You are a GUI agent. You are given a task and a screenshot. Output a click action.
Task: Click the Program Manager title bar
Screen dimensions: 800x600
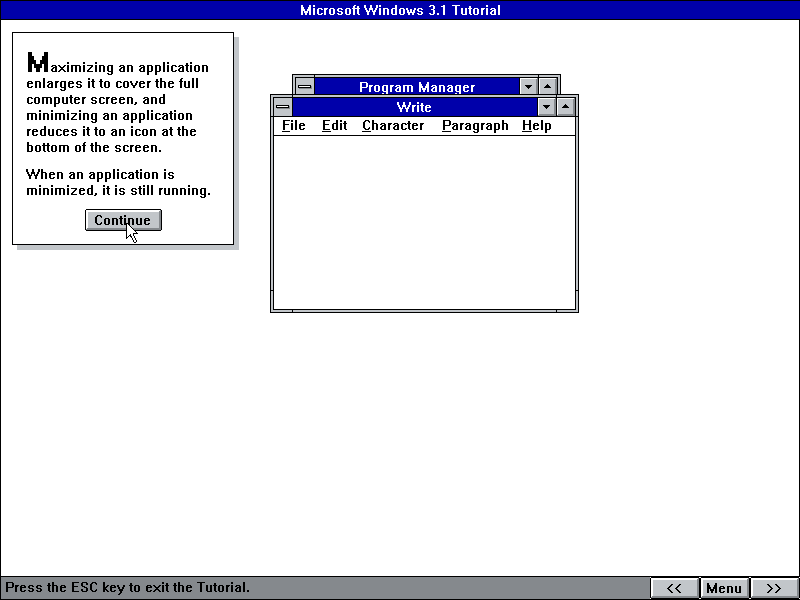[x=417, y=86]
